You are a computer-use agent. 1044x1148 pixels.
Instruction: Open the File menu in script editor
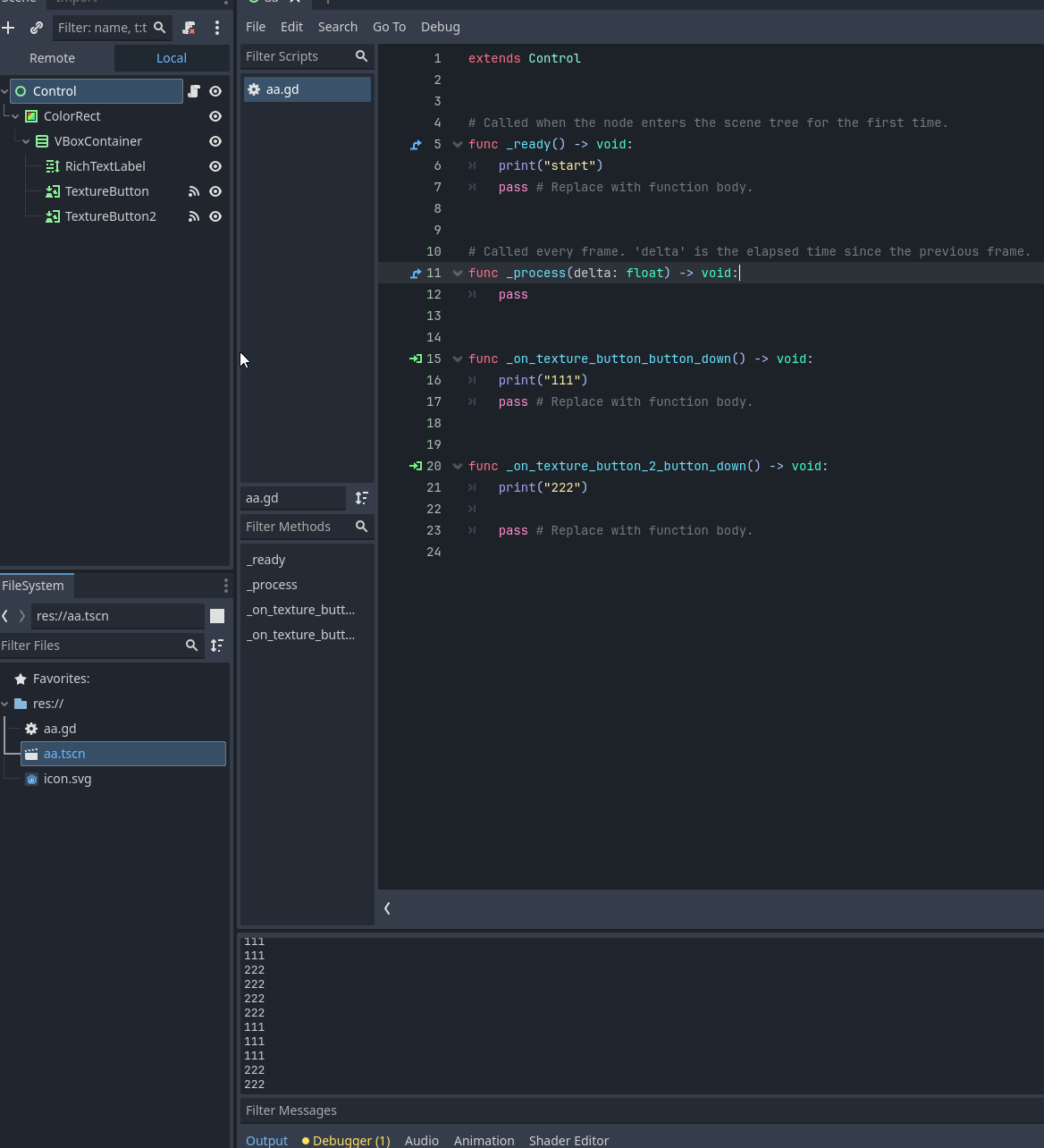pos(256,27)
